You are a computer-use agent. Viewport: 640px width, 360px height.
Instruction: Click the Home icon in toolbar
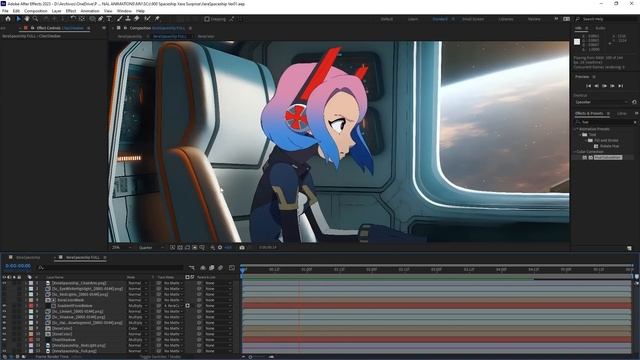click(8, 19)
